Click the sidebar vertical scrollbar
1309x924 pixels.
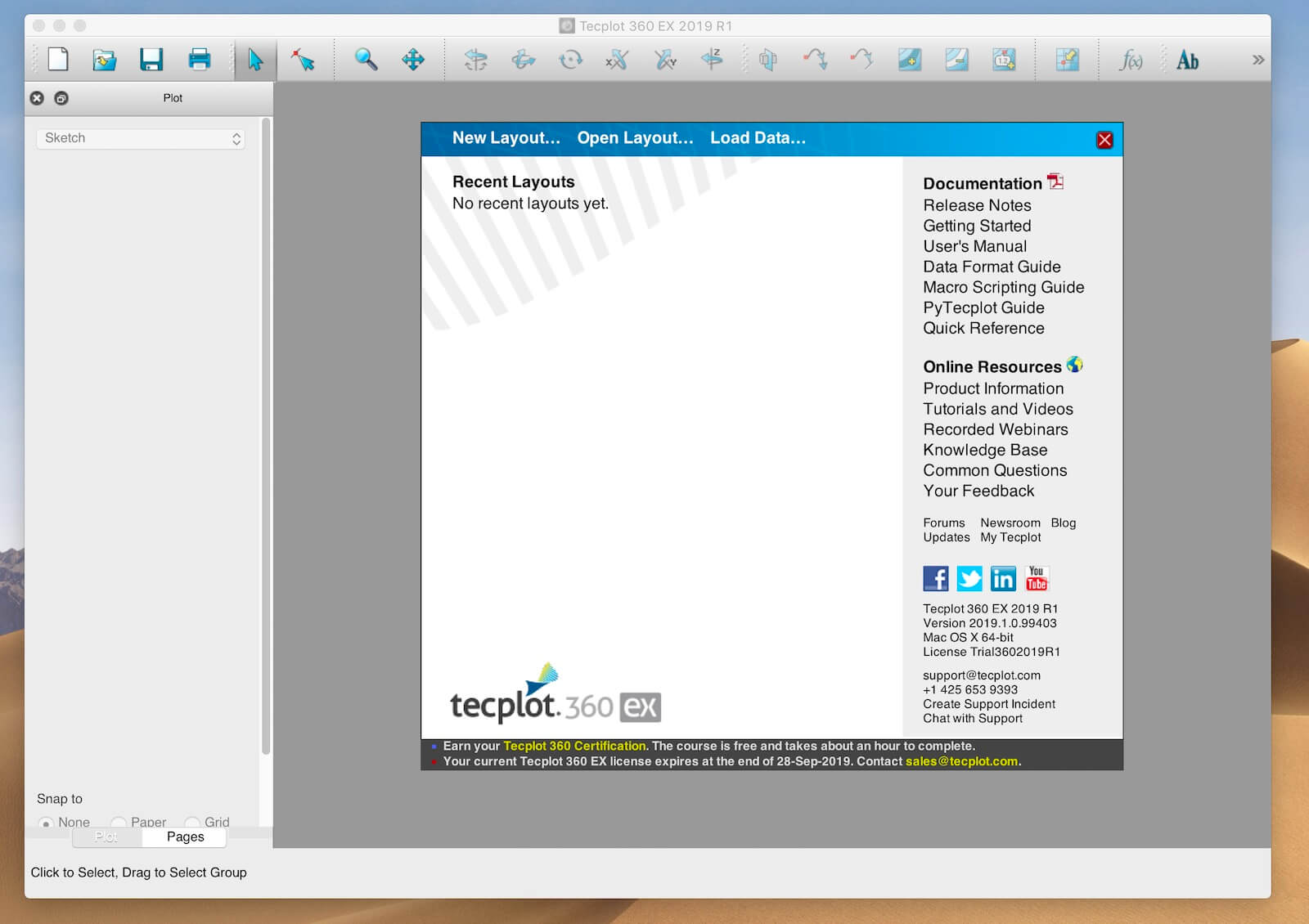pos(265,436)
